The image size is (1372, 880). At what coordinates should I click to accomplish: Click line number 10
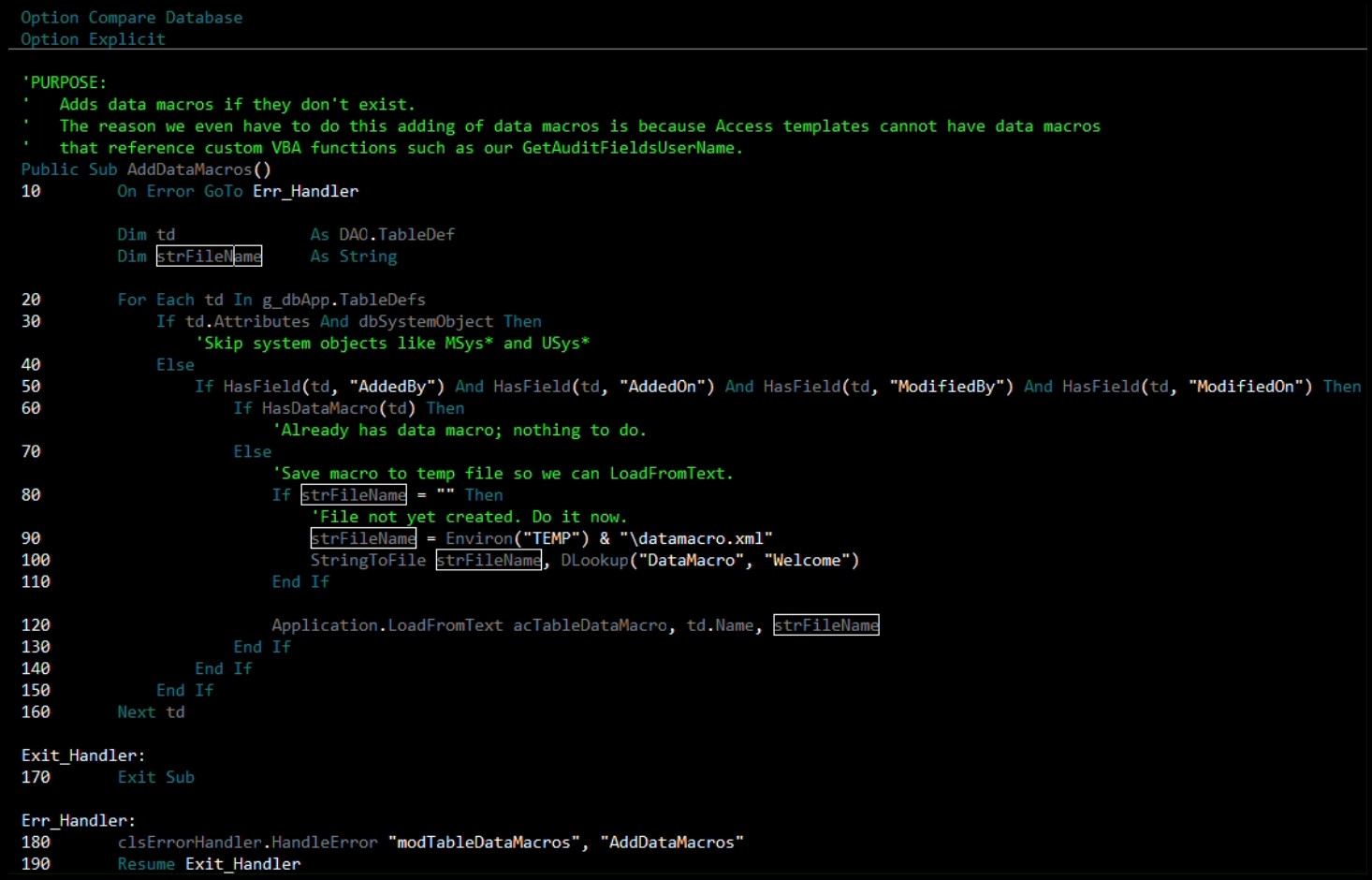tap(31, 191)
